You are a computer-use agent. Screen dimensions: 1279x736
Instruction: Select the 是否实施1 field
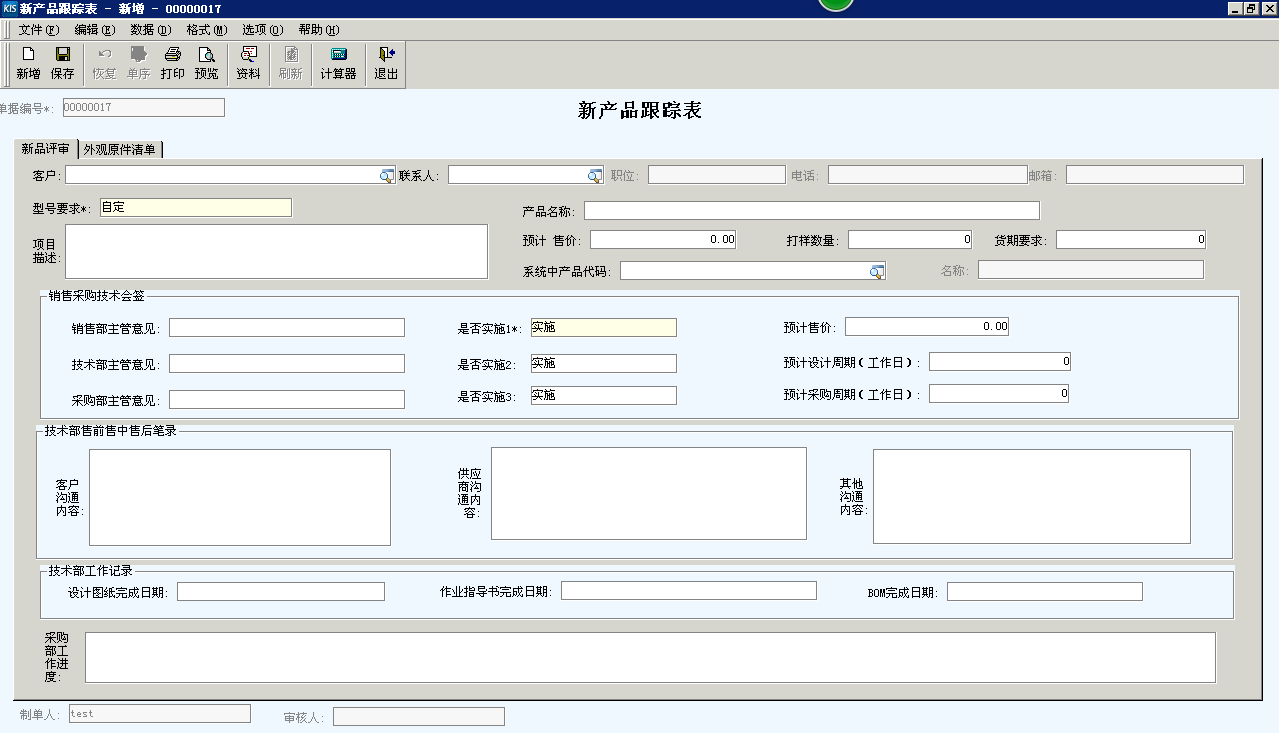(x=603, y=328)
